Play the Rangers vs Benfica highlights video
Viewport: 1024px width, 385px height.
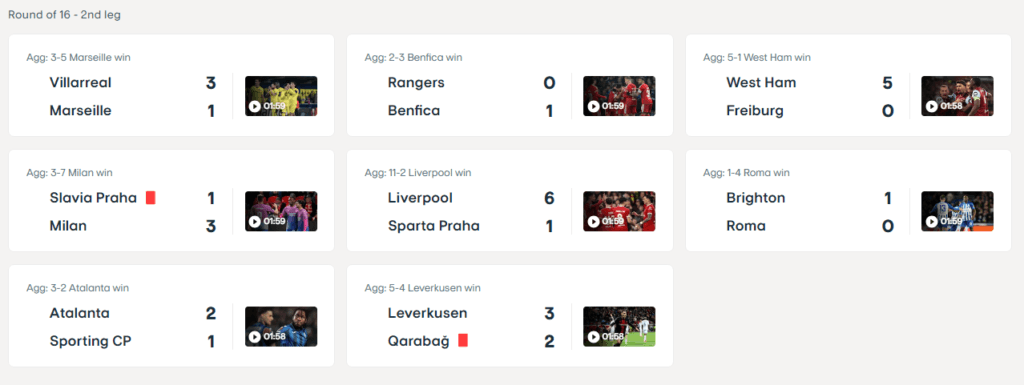tap(619, 96)
